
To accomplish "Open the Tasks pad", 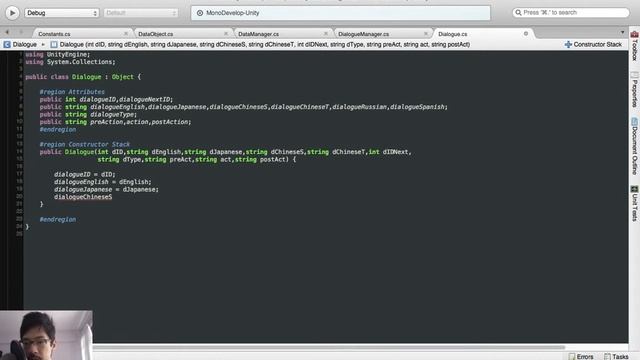I will coord(616,356).
